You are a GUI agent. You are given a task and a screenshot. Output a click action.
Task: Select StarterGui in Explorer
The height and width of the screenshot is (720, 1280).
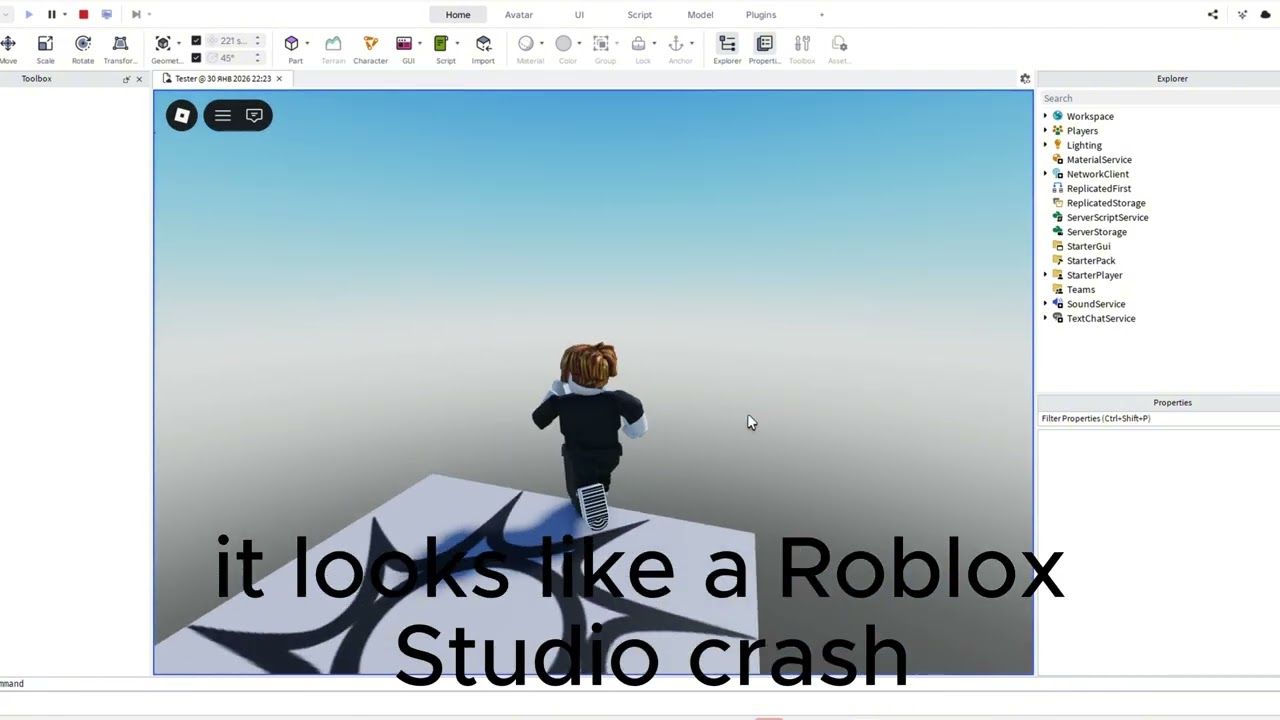coord(1088,246)
